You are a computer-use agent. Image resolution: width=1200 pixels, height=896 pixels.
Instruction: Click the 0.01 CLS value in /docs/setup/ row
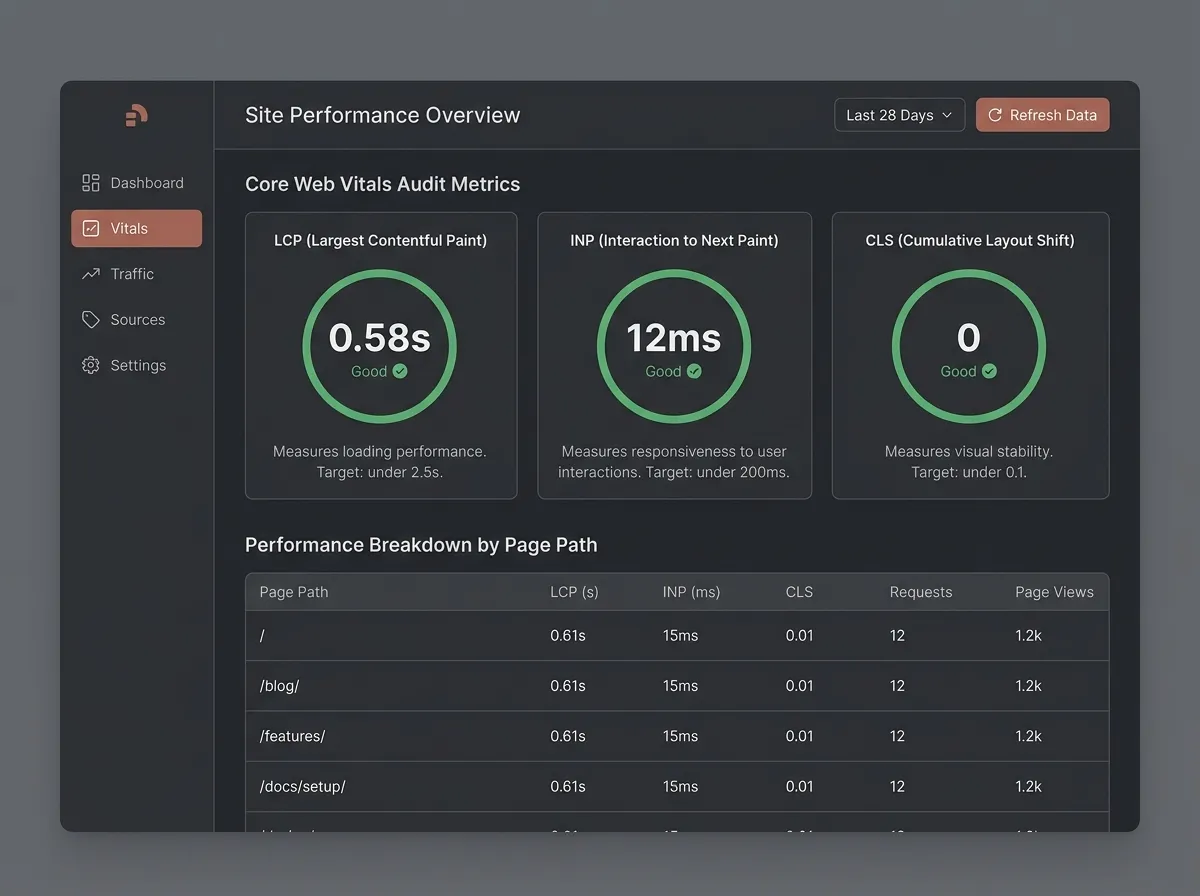tap(799, 786)
